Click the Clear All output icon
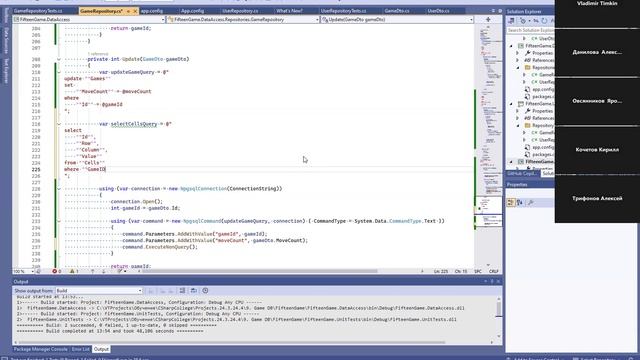The image size is (640, 360). pyautogui.click(x=182, y=291)
